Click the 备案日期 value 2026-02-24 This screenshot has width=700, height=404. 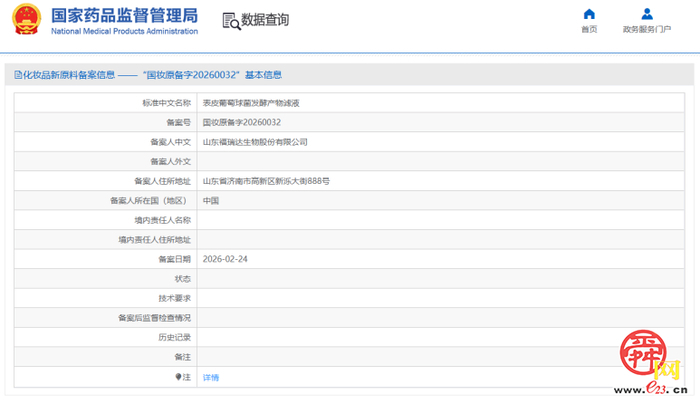point(225,259)
